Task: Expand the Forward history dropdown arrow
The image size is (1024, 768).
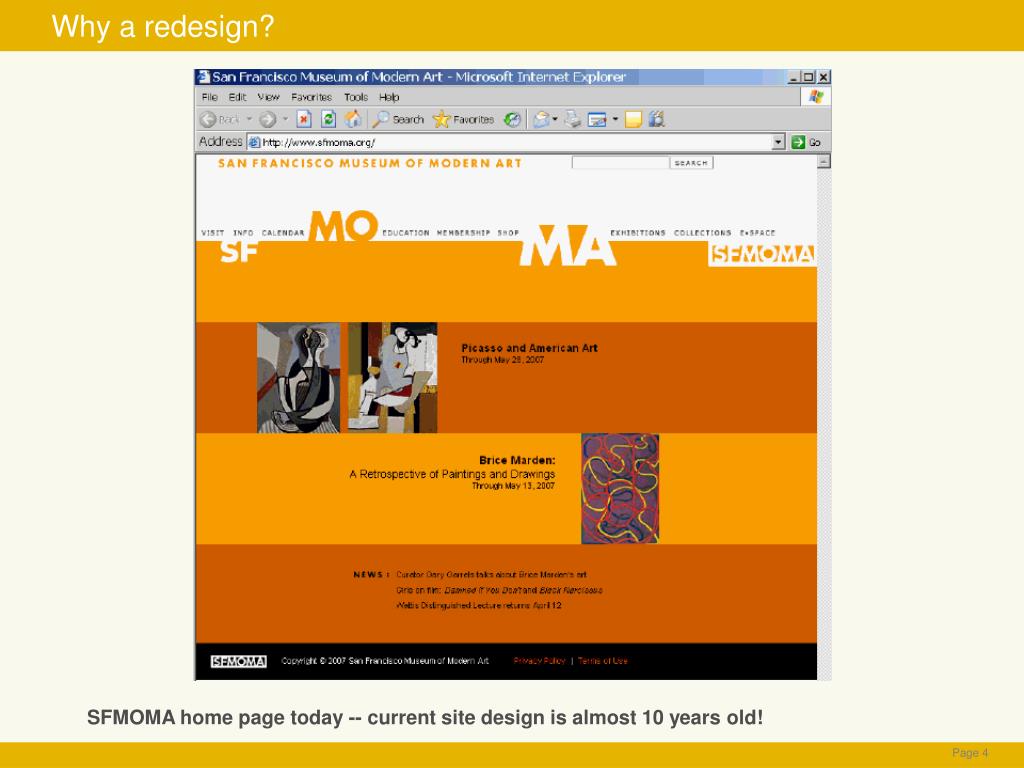Action: tap(285, 120)
